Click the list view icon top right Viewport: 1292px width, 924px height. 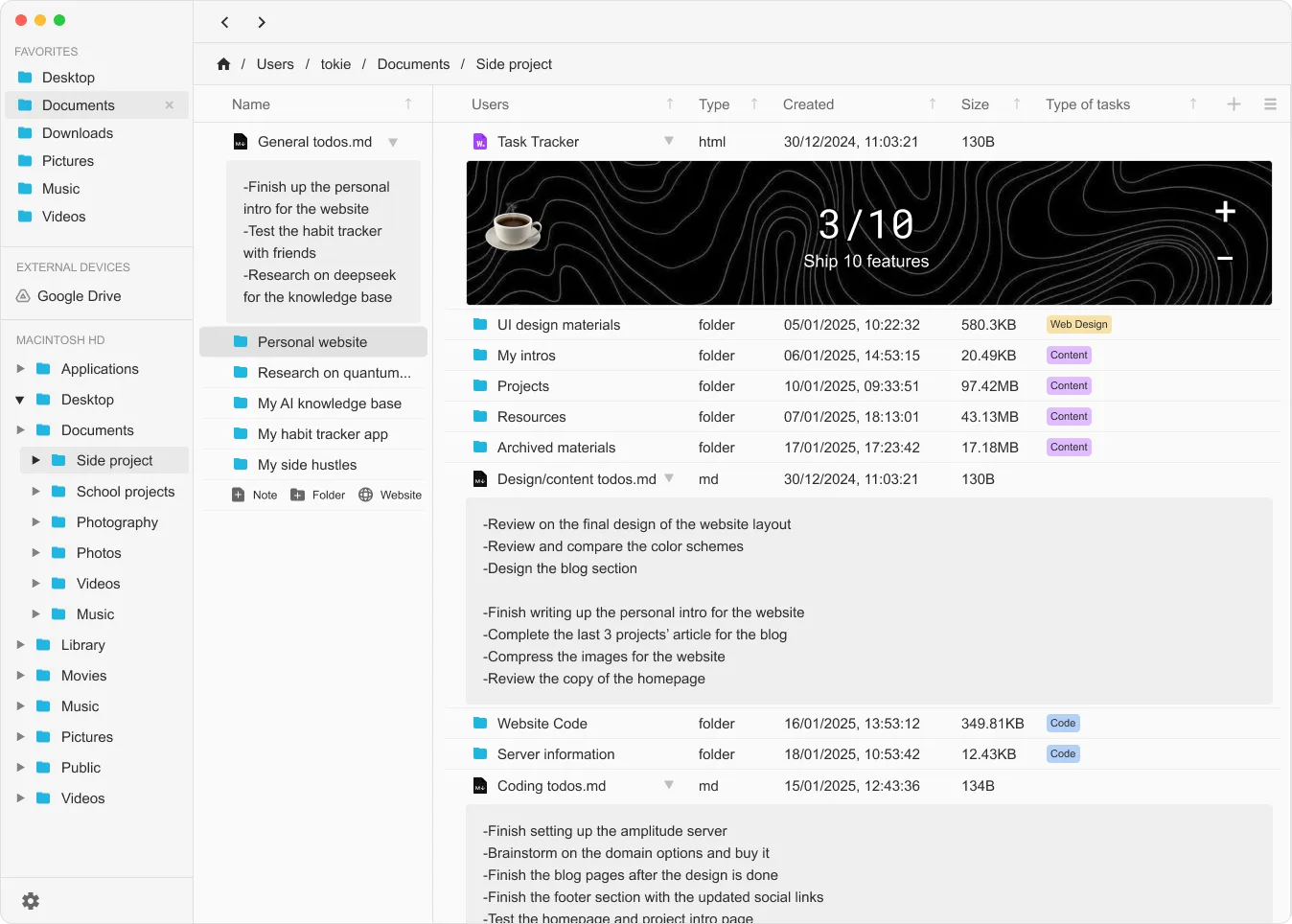1271,104
